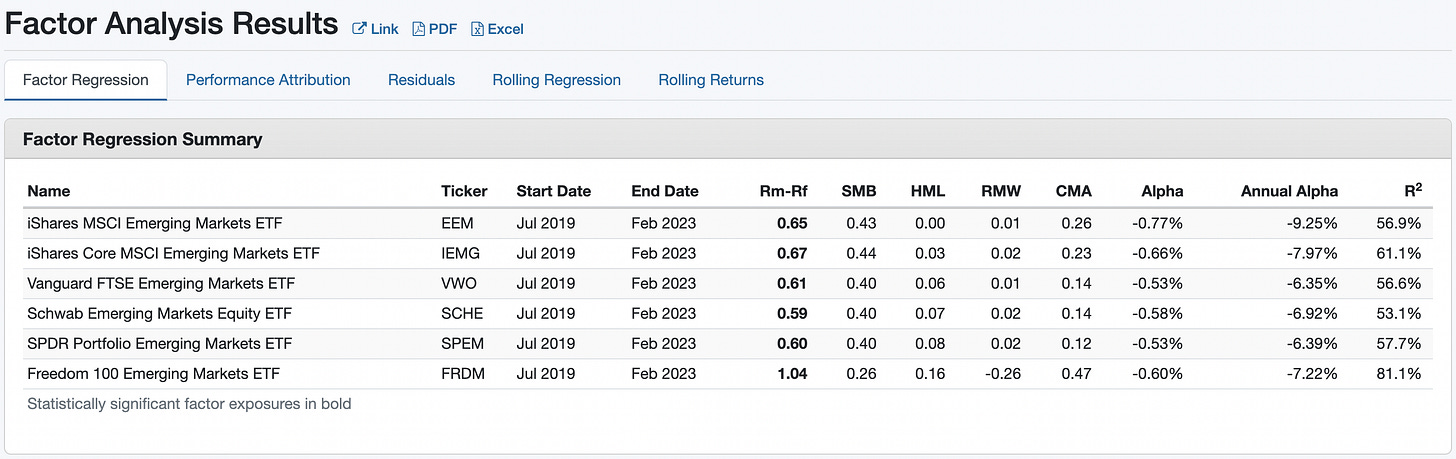Click the Ticker column header
Image resolution: width=1456 pixels, height=459 pixels.
click(464, 191)
